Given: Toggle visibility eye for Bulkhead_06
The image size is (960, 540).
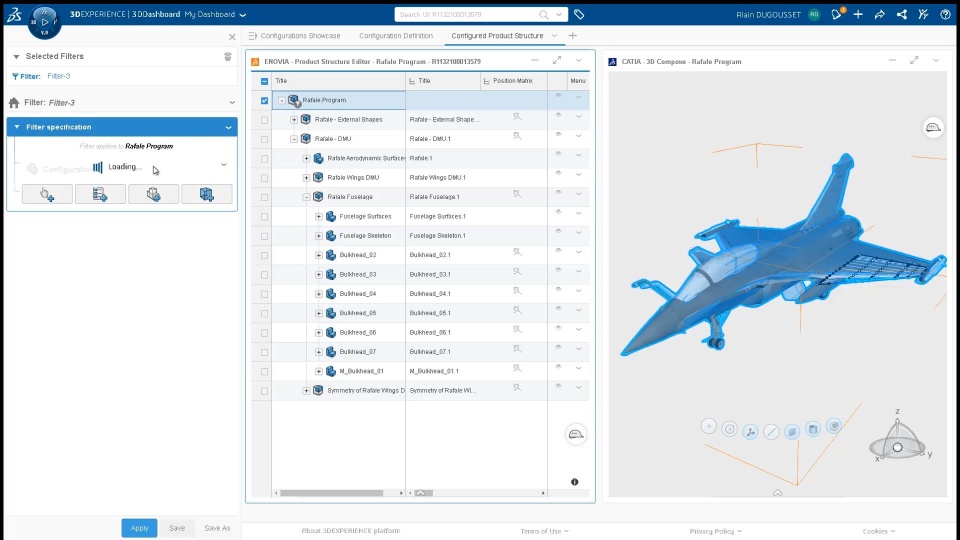Looking at the screenshot, I should coord(558,328).
